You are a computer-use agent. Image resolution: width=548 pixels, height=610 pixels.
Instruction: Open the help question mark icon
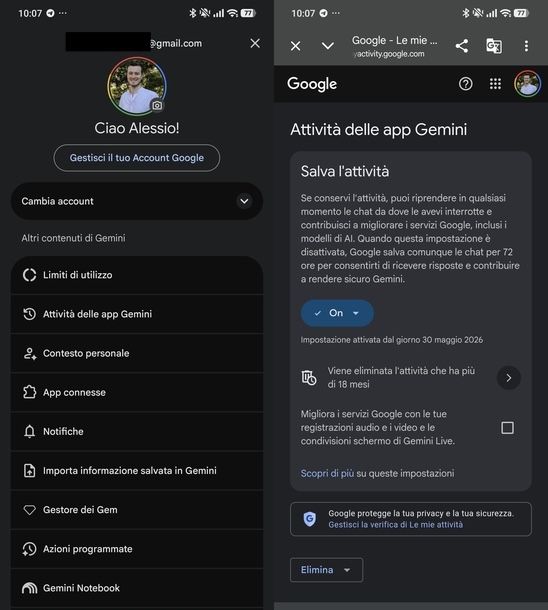[466, 84]
